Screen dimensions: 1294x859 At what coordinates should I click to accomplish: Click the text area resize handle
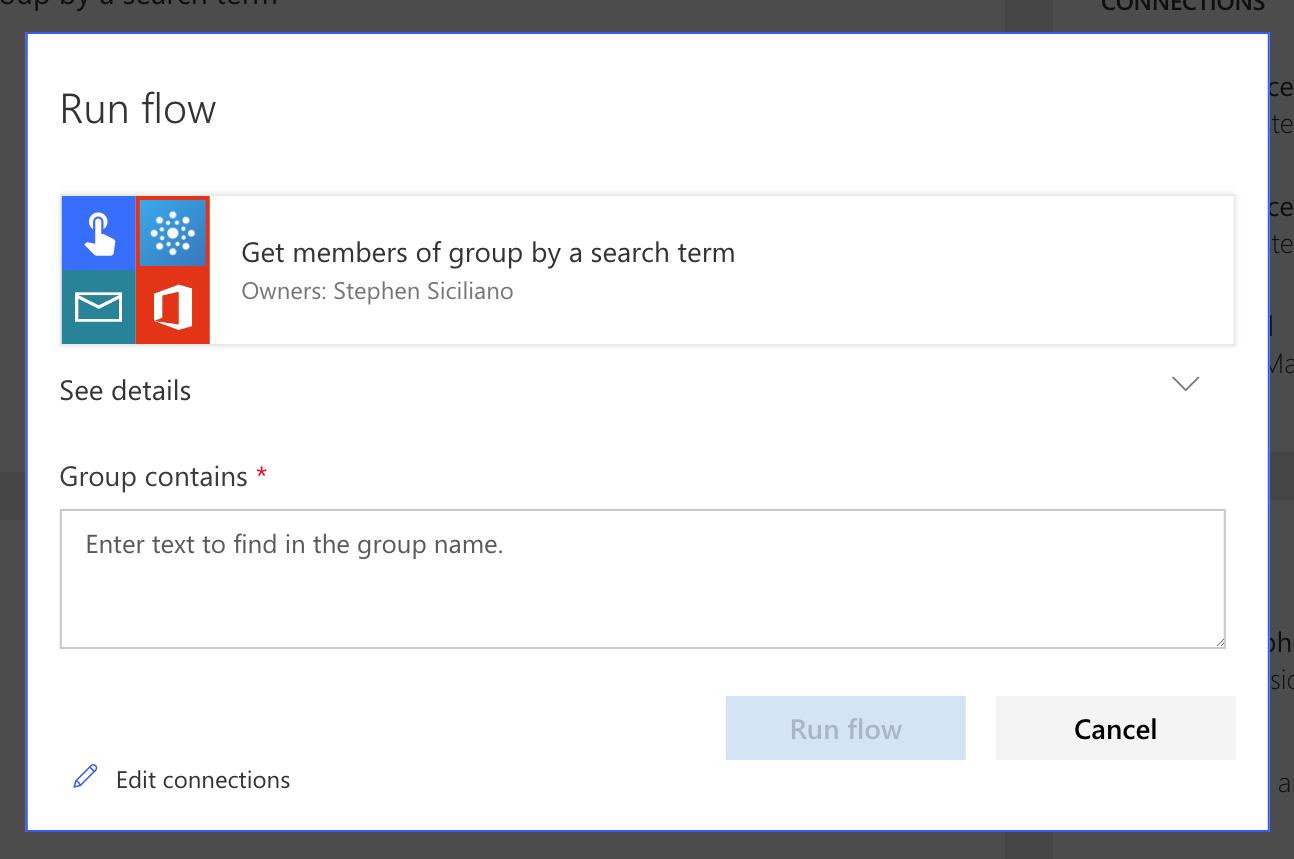pos(1219,641)
